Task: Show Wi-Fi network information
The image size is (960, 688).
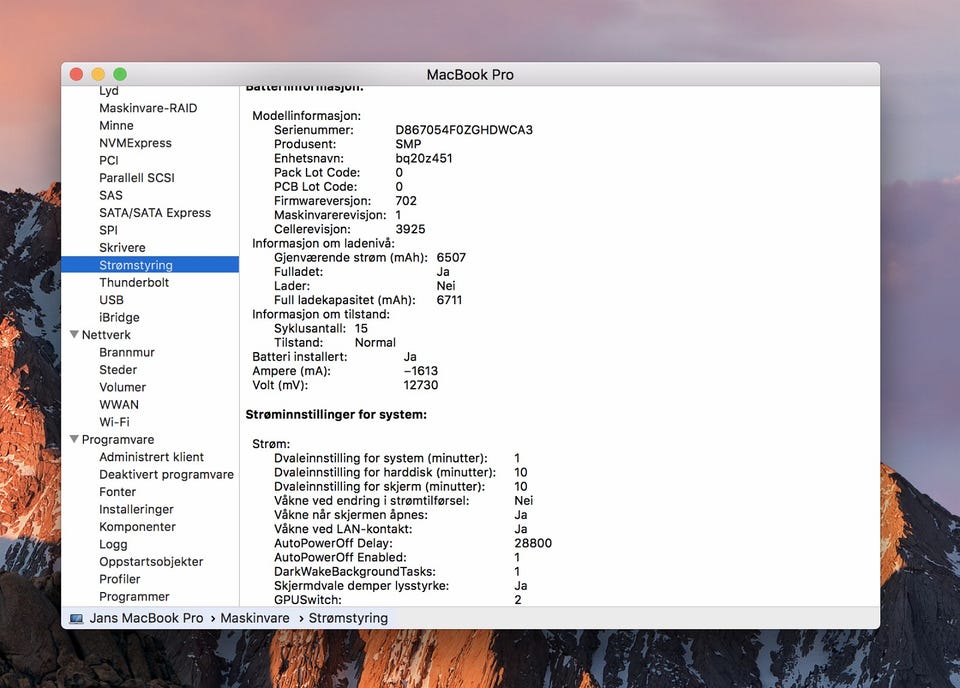Action: tap(114, 422)
